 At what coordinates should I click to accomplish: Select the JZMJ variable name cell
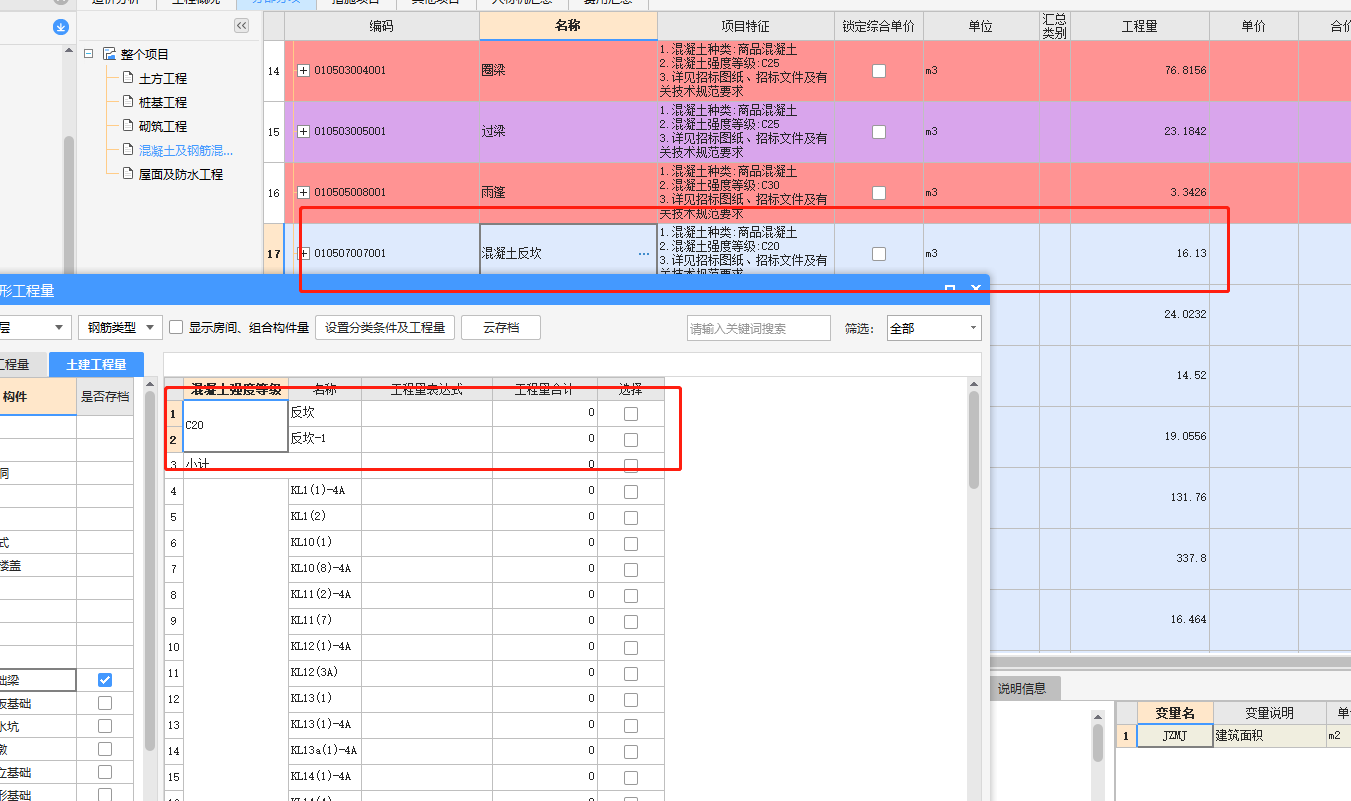coord(1174,736)
